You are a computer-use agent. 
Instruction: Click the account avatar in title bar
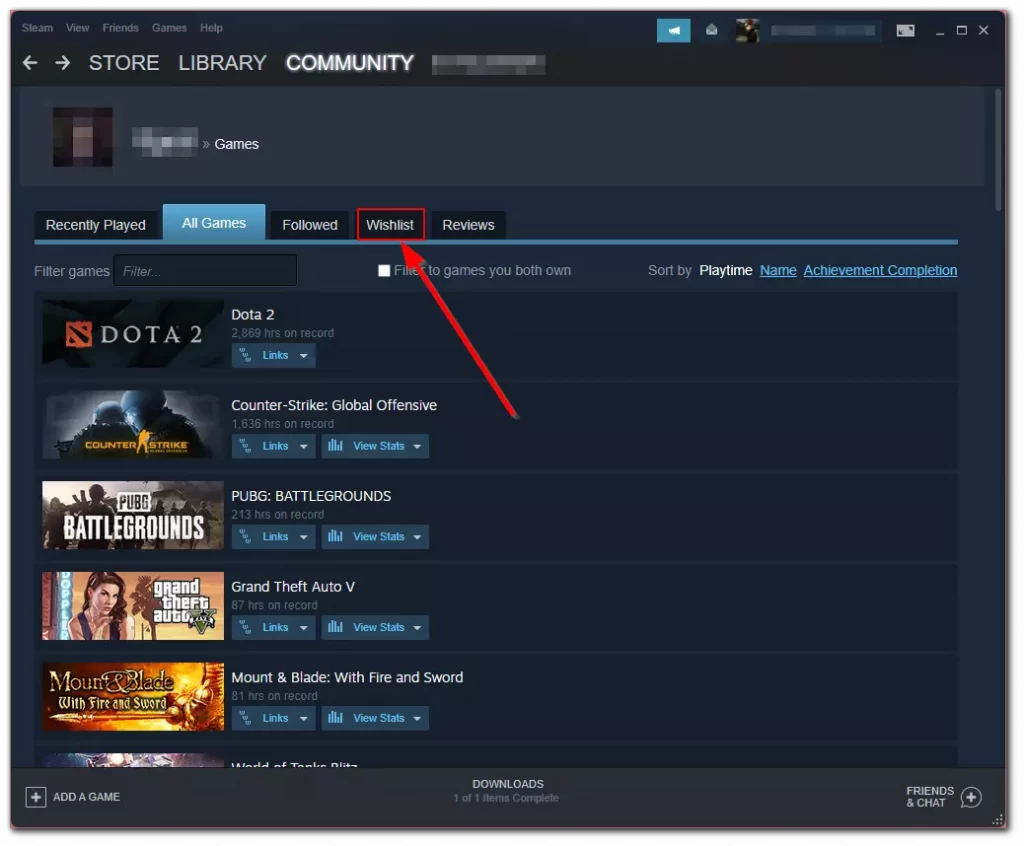(747, 30)
